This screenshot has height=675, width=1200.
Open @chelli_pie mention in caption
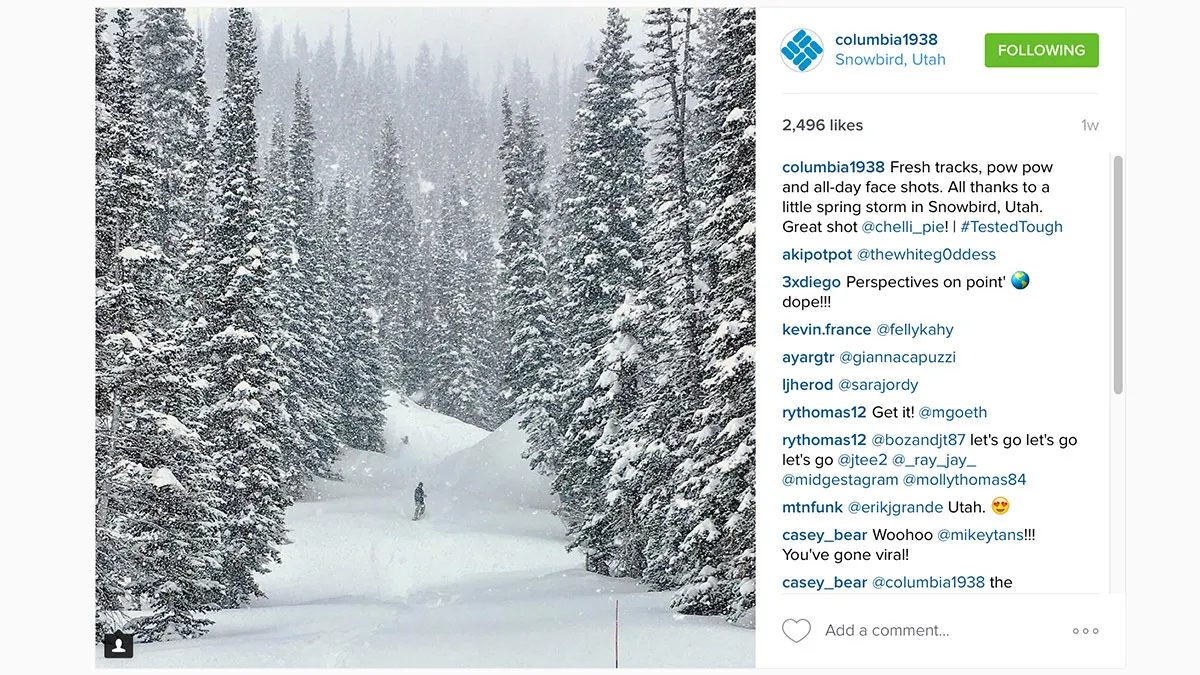[x=907, y=227]
